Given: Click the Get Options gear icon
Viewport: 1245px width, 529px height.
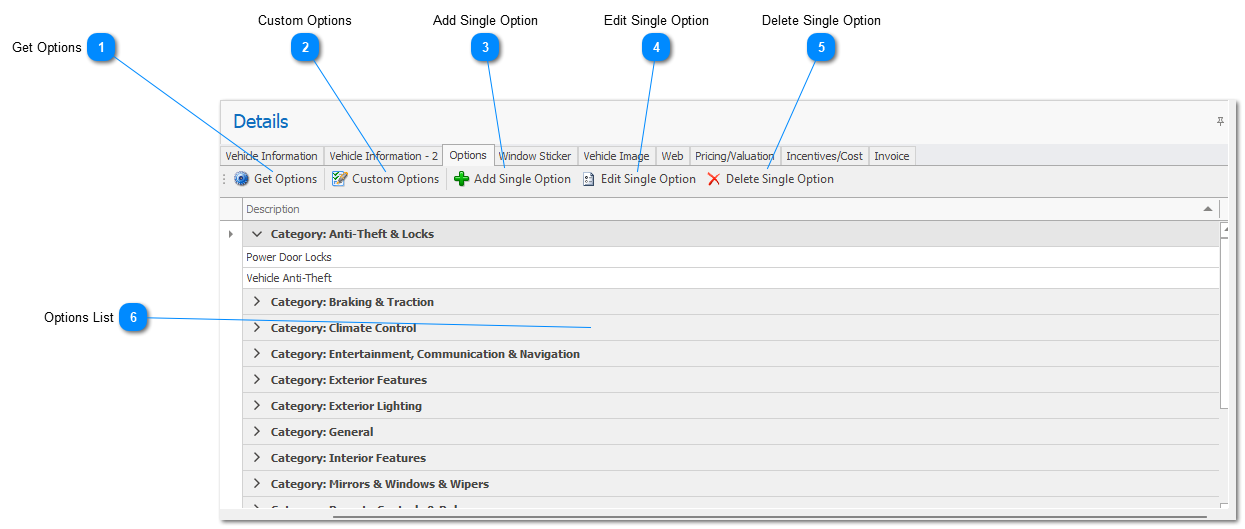Looking at the screenshot, I should [242, 179].
